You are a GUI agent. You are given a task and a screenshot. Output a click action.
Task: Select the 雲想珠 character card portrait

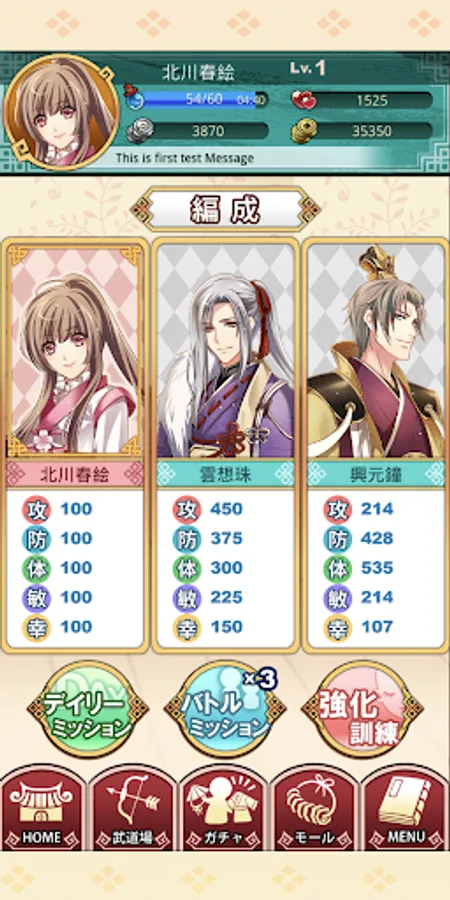[x=225, y=350]
